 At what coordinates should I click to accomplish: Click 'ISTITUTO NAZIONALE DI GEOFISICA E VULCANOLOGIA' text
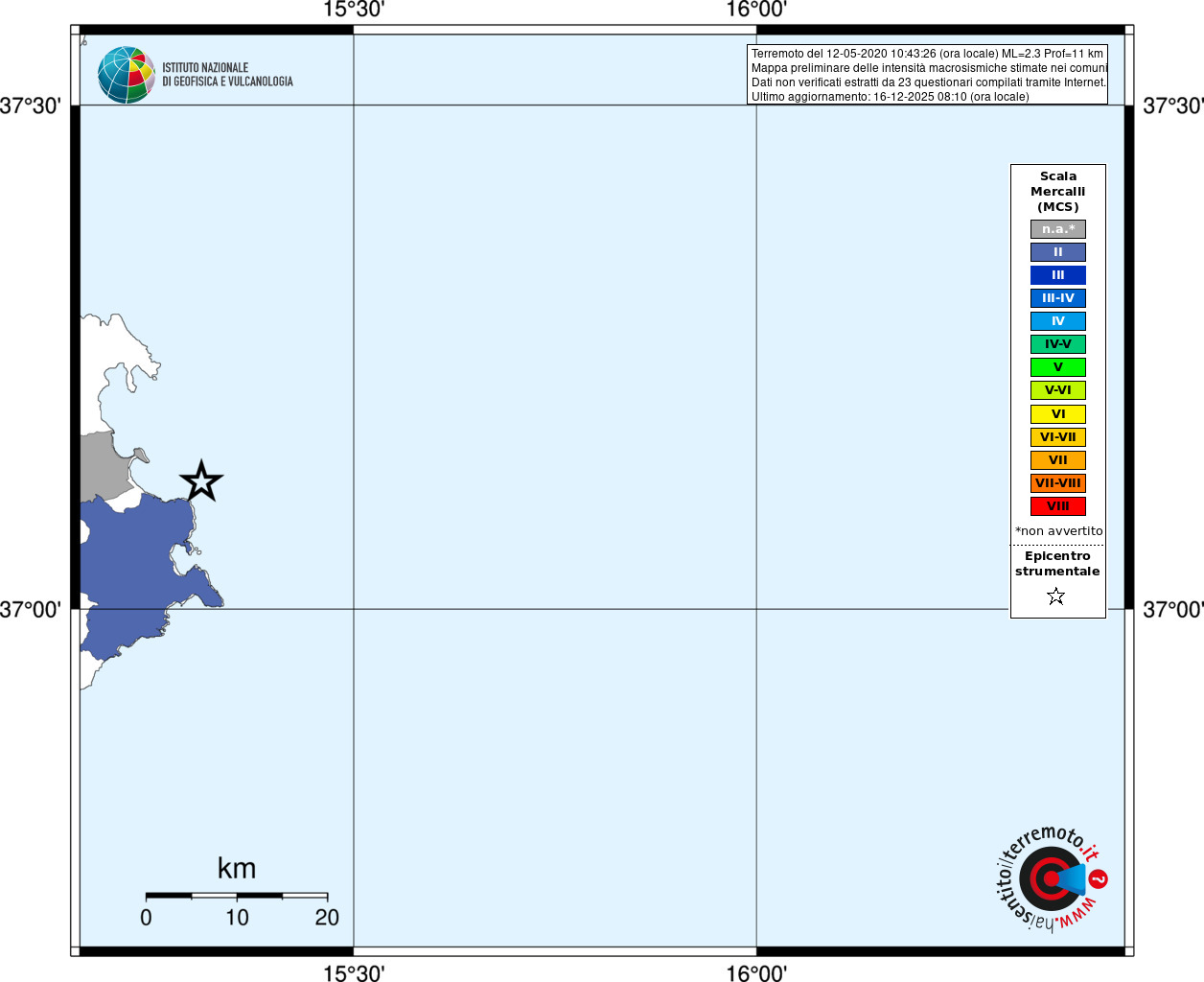pos(227,75)
